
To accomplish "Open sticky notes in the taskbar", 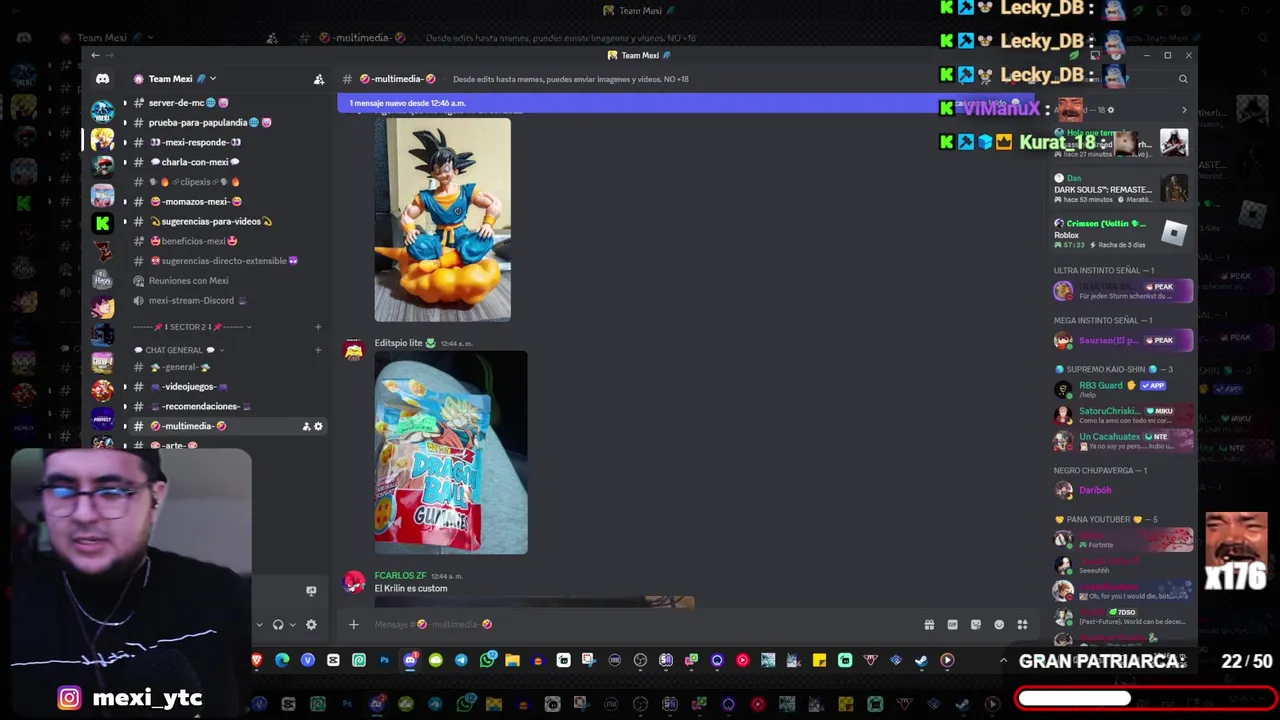I will click(819, 660).
